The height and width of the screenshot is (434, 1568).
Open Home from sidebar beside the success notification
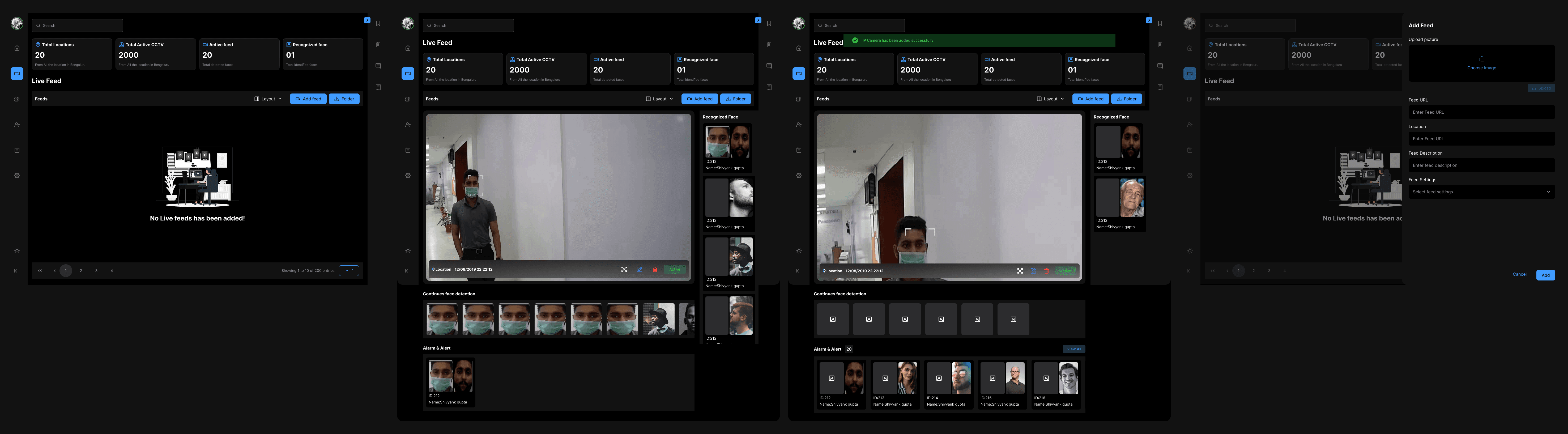coord(799,48)
